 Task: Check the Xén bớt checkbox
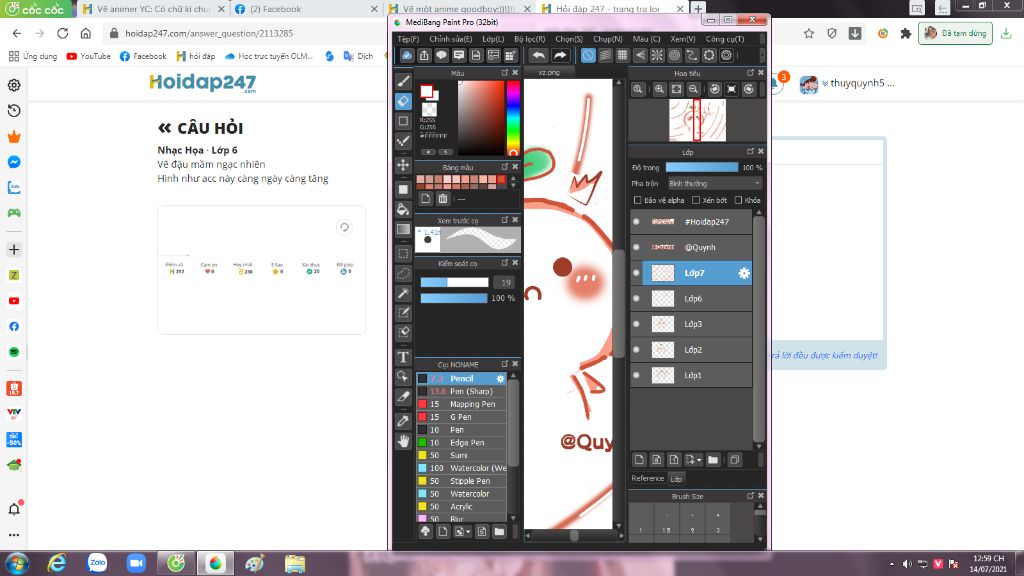(696, 200)
